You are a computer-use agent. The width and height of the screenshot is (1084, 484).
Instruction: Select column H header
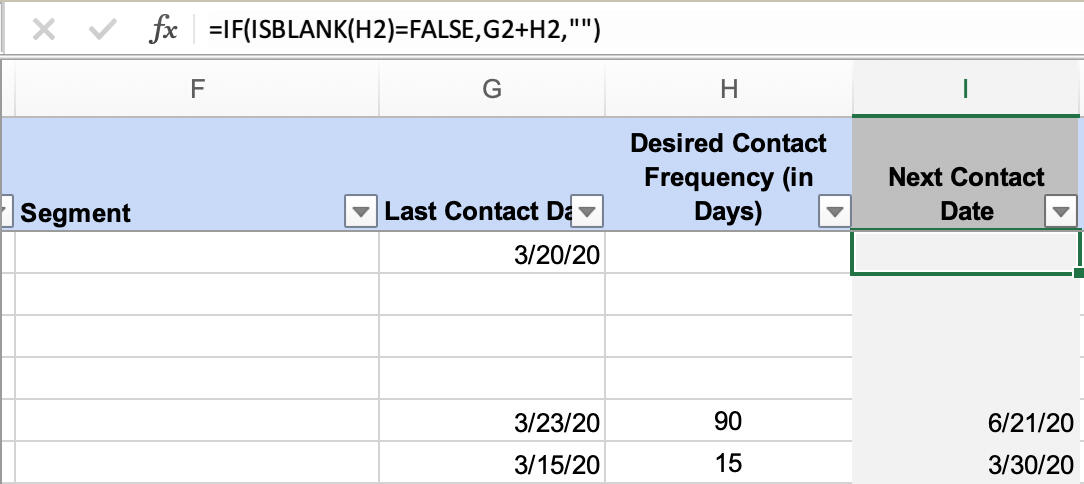point(728,89)
